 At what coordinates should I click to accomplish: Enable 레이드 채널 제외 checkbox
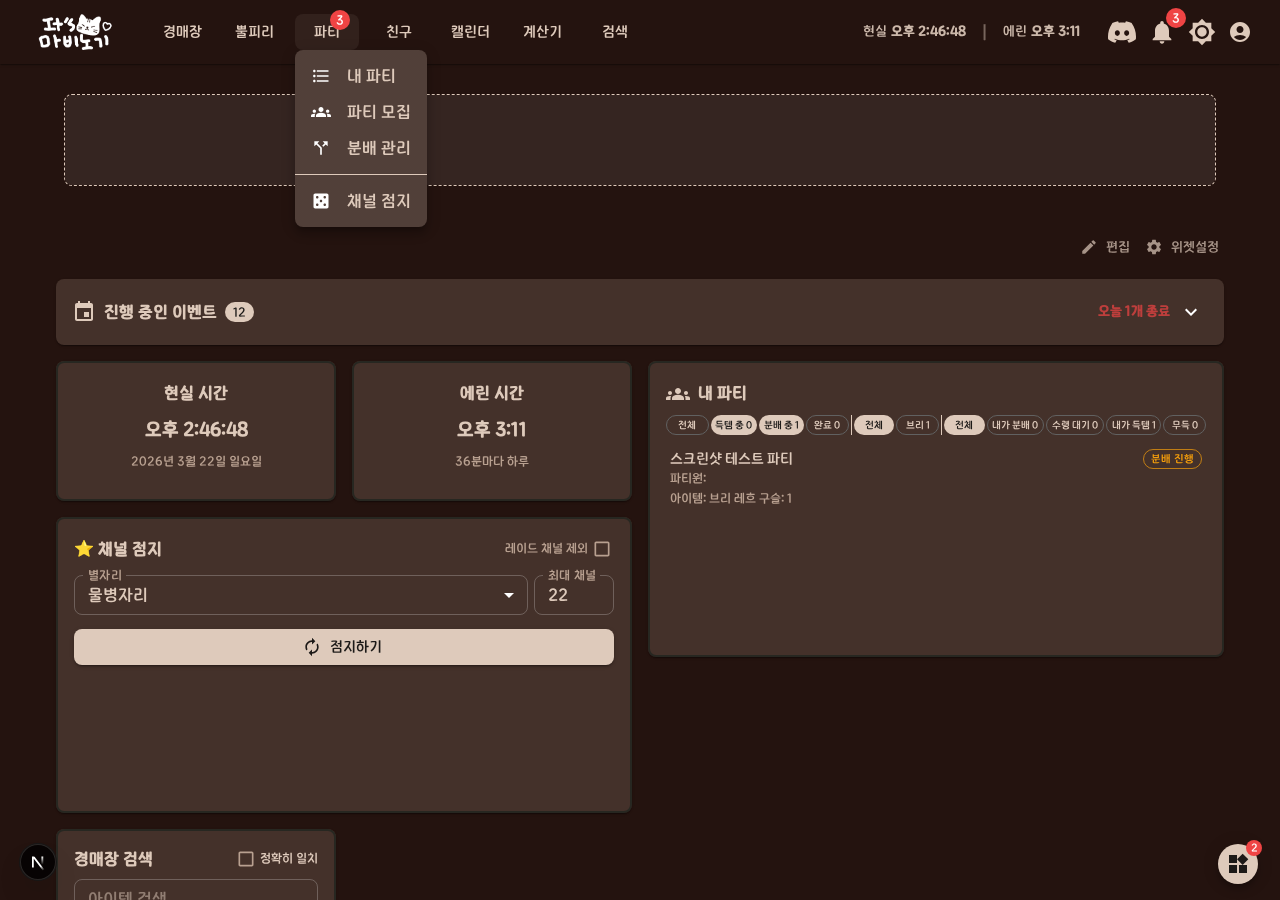click(602, 549)
